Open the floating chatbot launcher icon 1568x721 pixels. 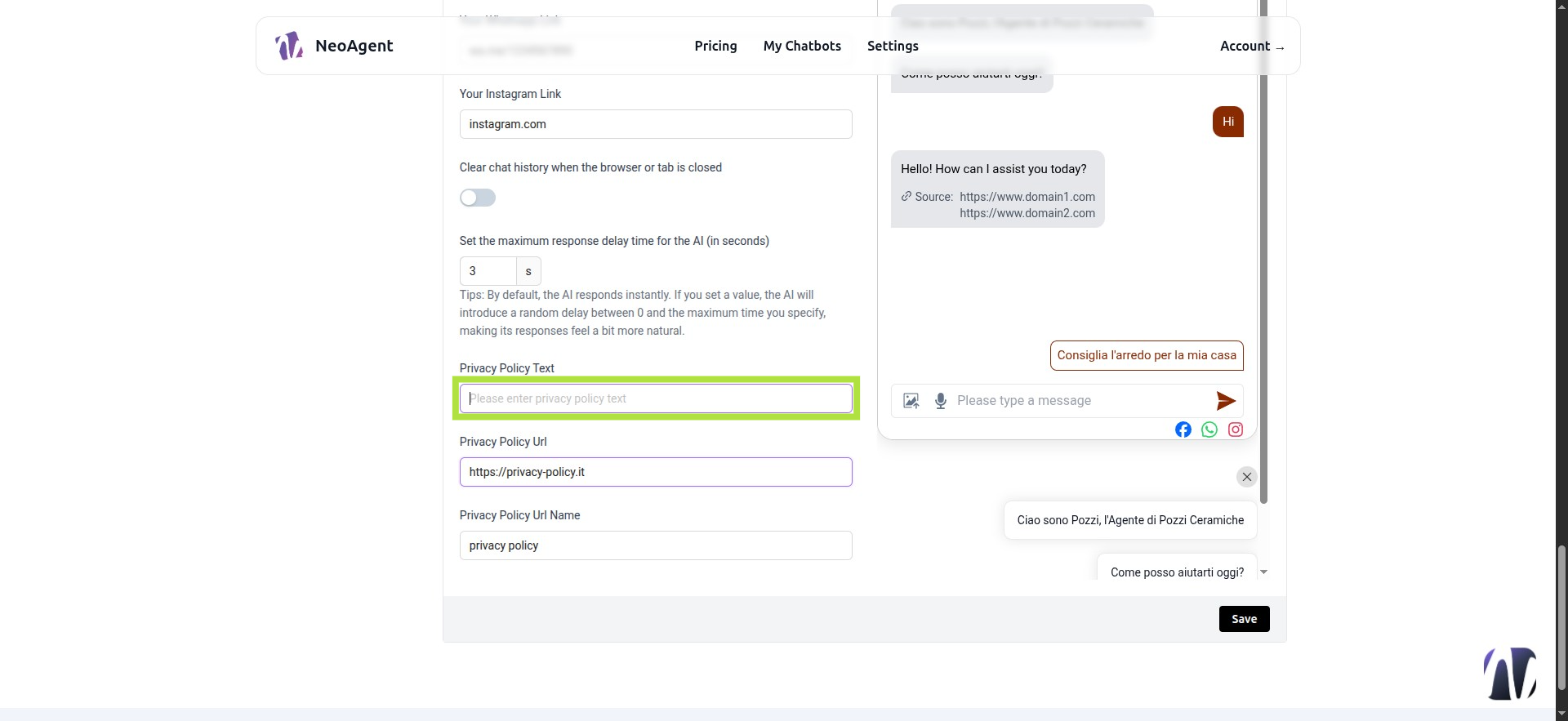[x=1510, y=674]
